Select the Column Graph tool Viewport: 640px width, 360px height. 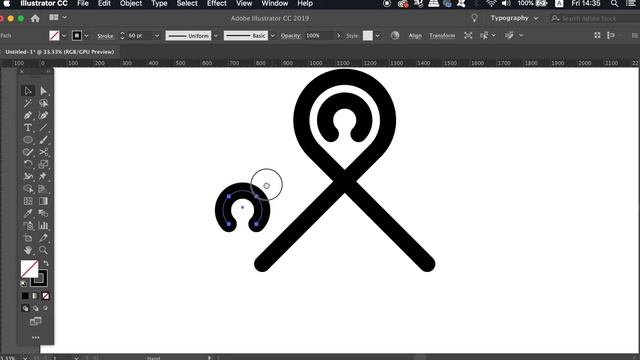point(43,226)
